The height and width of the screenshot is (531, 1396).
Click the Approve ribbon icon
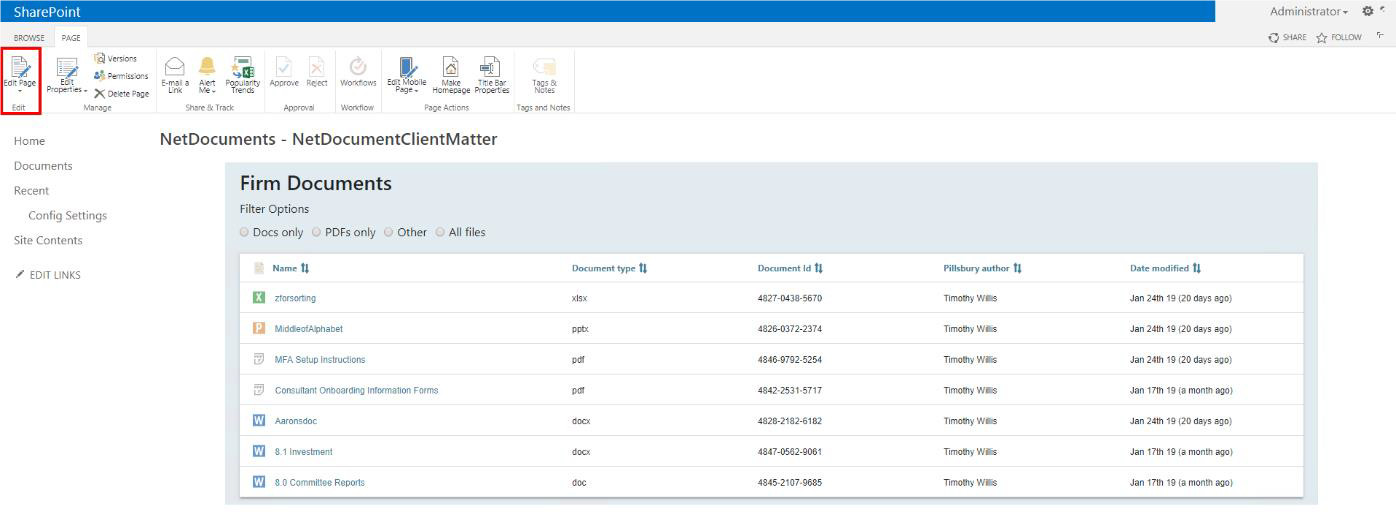tap(284, 66)
